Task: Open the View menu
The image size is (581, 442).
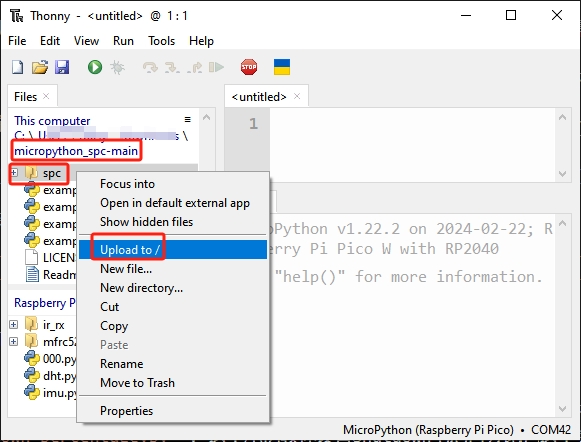Action: (x=86, y=41)
